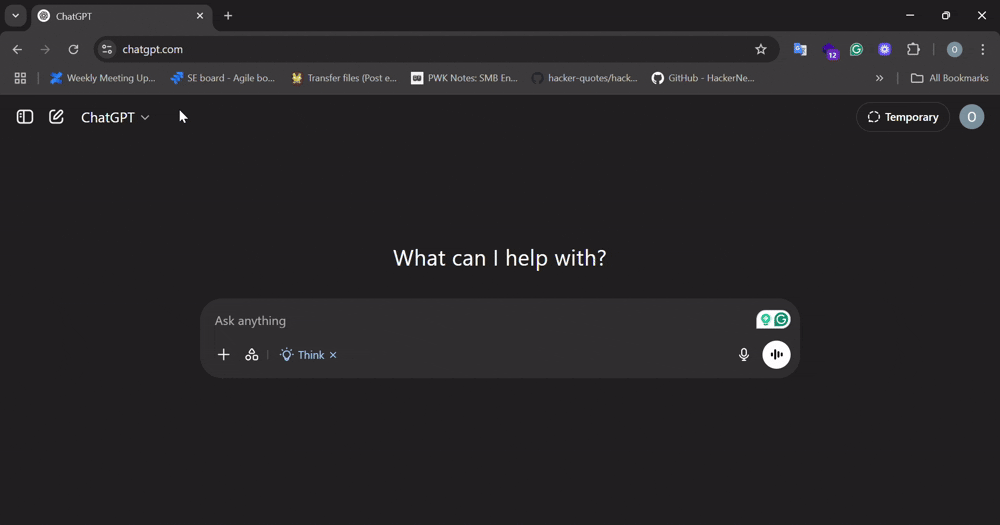Open the Chrome profile avatar

click(x=954, y=49)
